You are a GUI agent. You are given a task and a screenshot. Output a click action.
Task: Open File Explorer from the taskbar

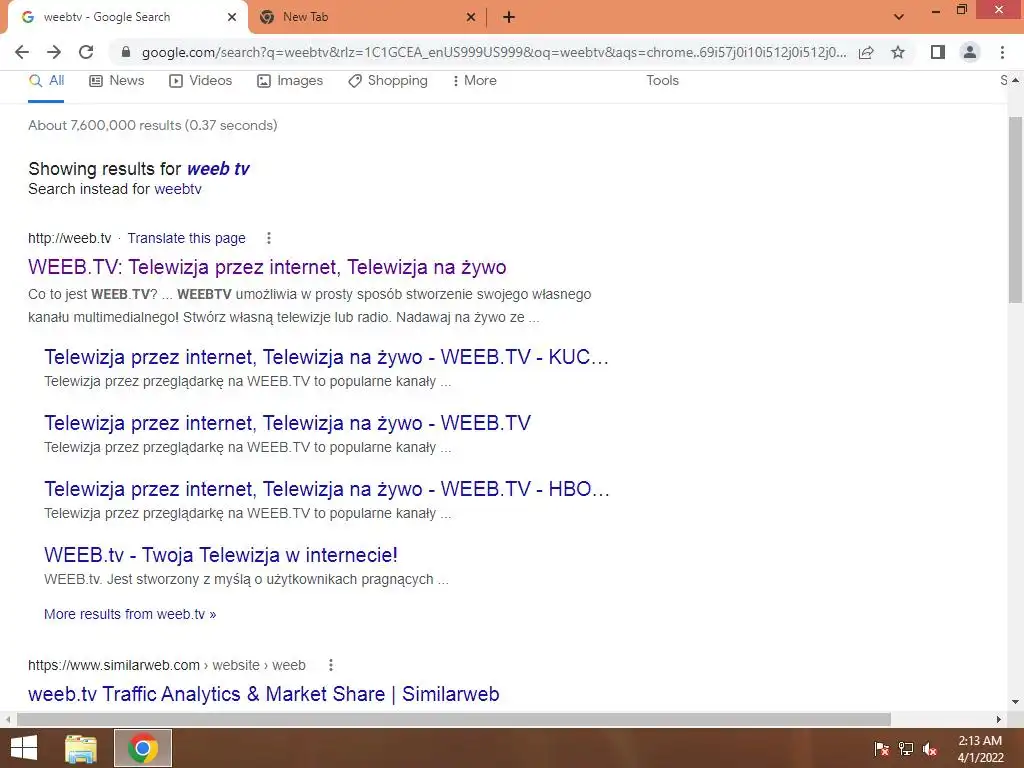point(81,748)
